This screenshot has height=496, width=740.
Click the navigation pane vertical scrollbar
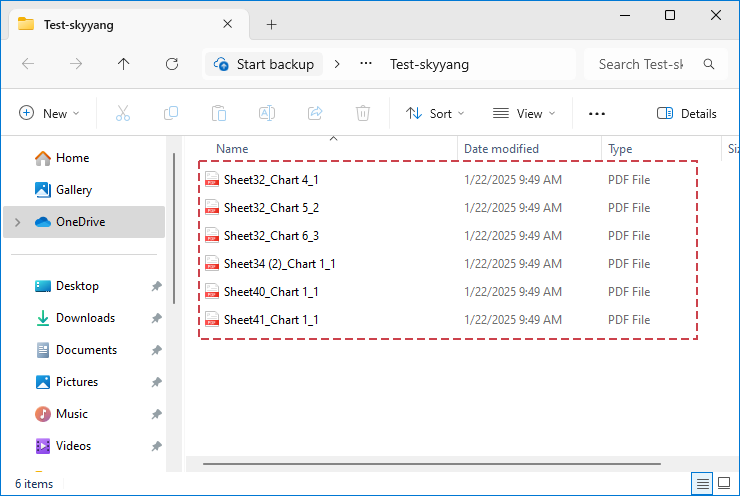[x=174, y=228]
